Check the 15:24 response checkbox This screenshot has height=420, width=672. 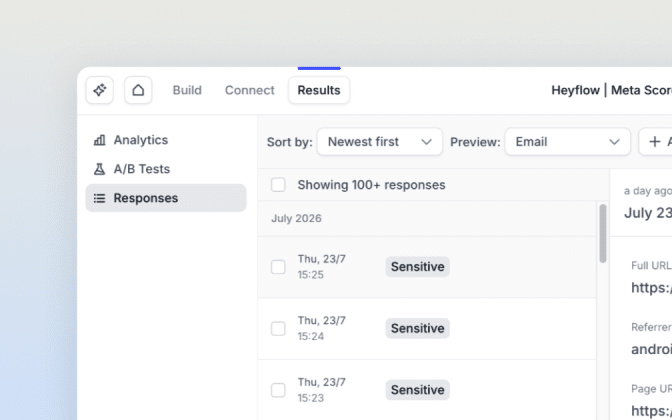[278, 329]
